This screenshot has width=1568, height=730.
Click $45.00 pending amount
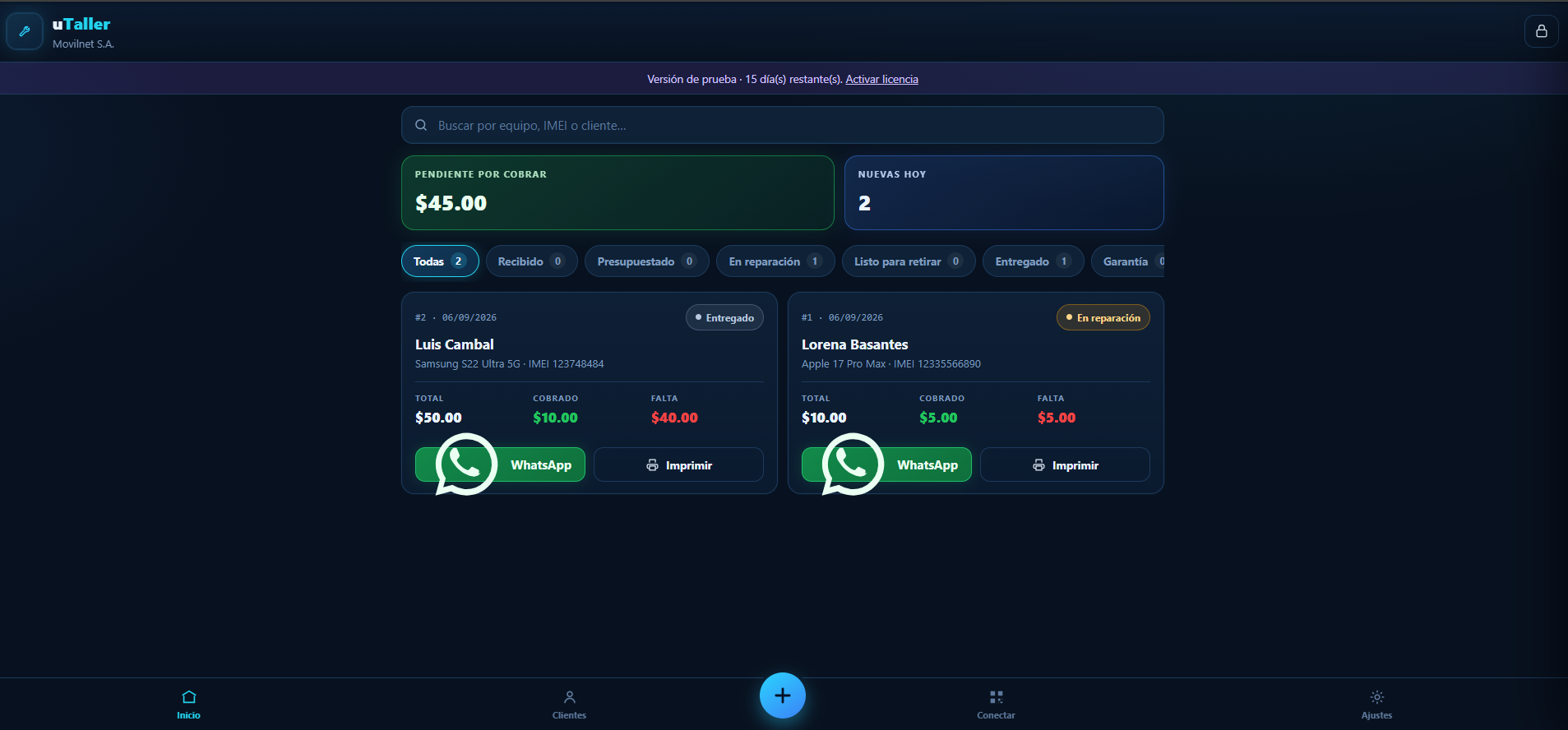(451, 203)
